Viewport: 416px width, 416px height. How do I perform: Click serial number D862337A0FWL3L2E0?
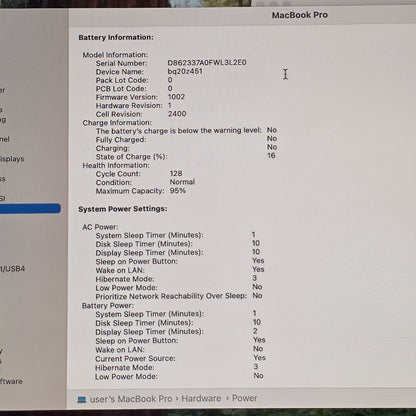207,63
